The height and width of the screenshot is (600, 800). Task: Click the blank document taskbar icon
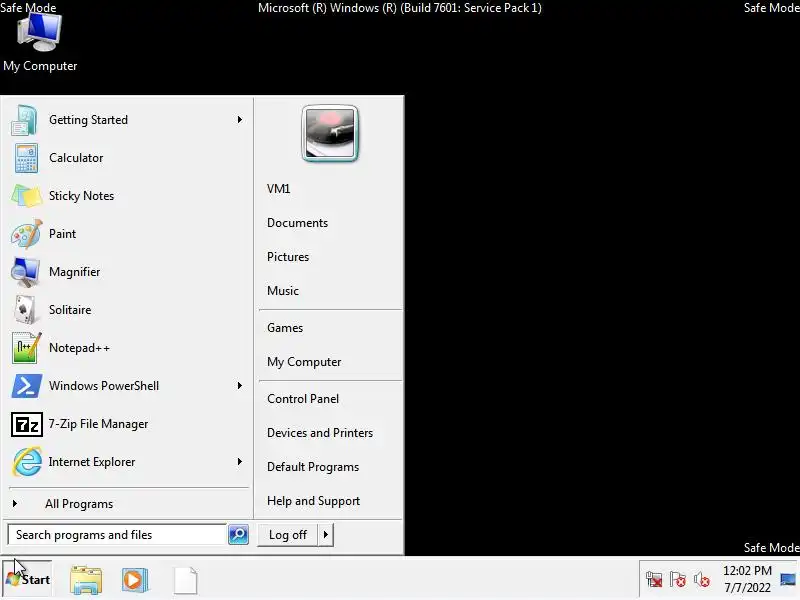pyautogui.click(x=185, y=580)
